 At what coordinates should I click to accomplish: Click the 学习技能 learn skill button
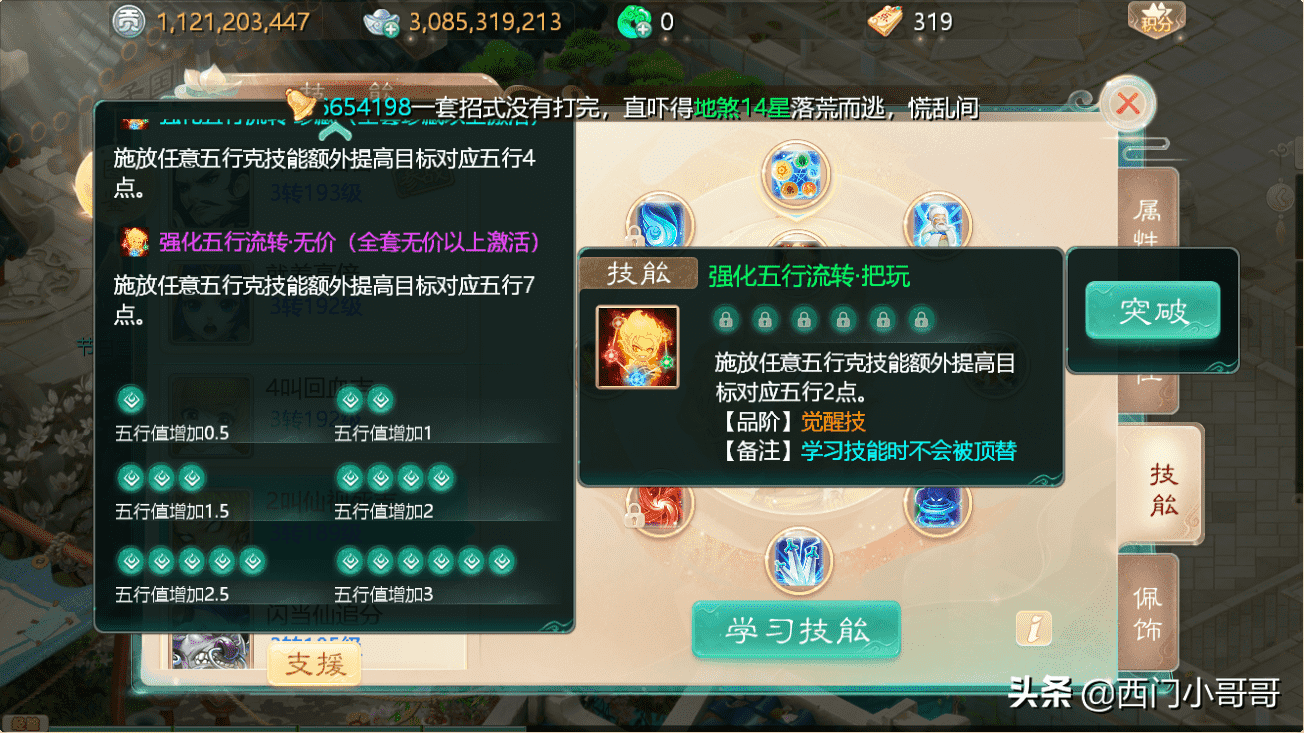click(797, 630)
